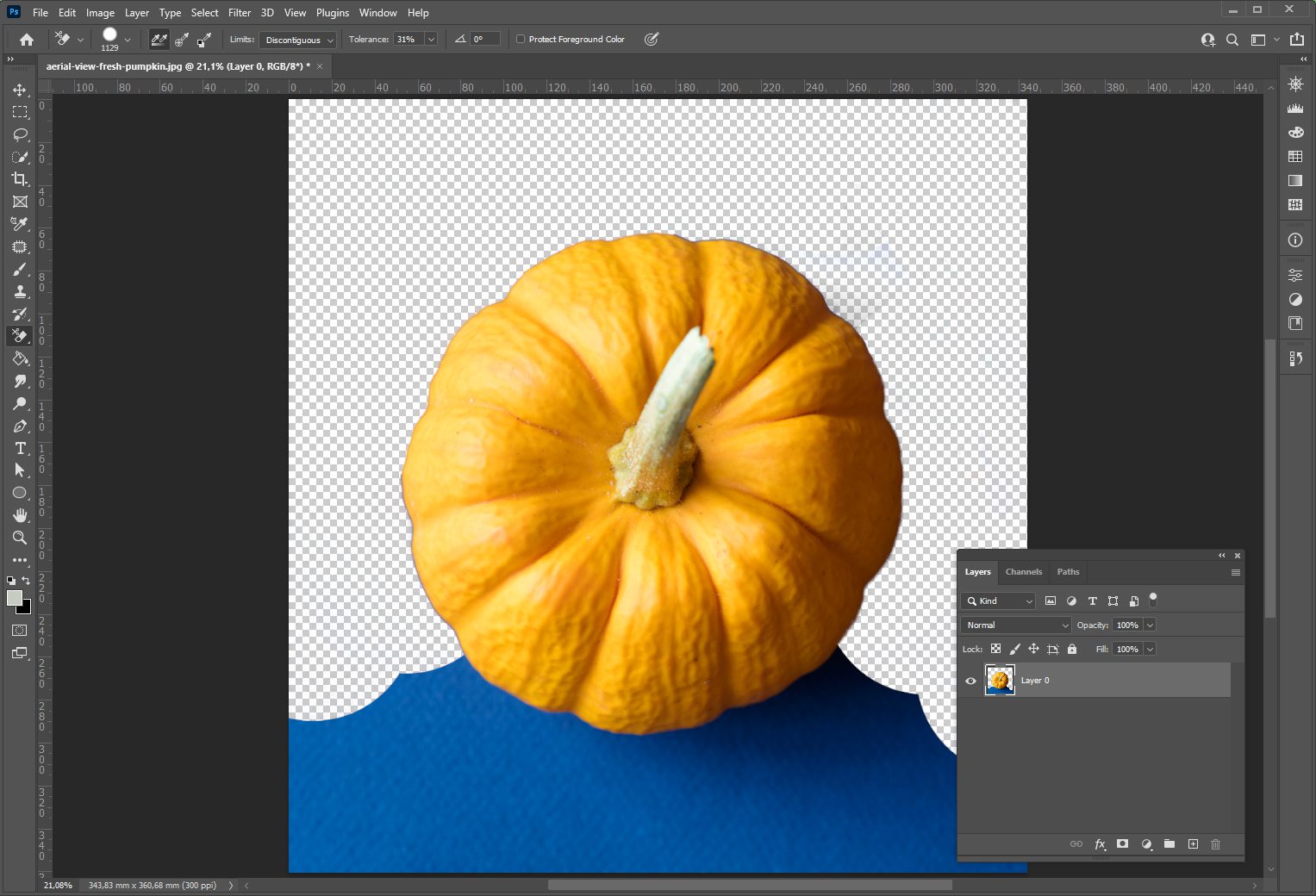Screen dimensions: 1316x896
Task: Open the Normal blend mode dropdown
Action: [1016, 625]
